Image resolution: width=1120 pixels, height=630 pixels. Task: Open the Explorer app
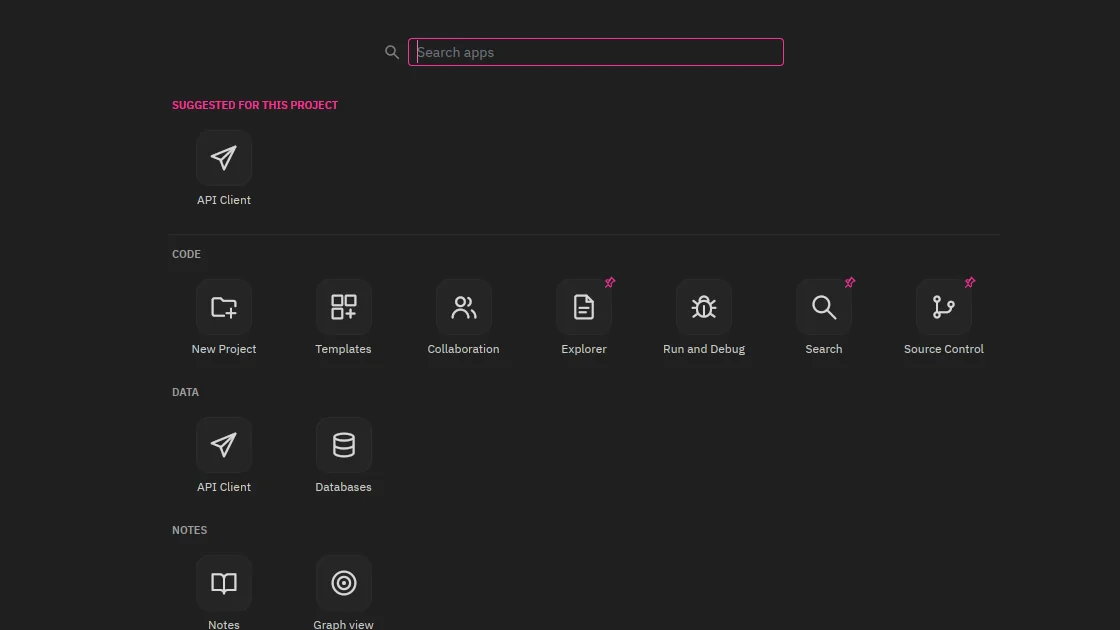tap(584, 307)
